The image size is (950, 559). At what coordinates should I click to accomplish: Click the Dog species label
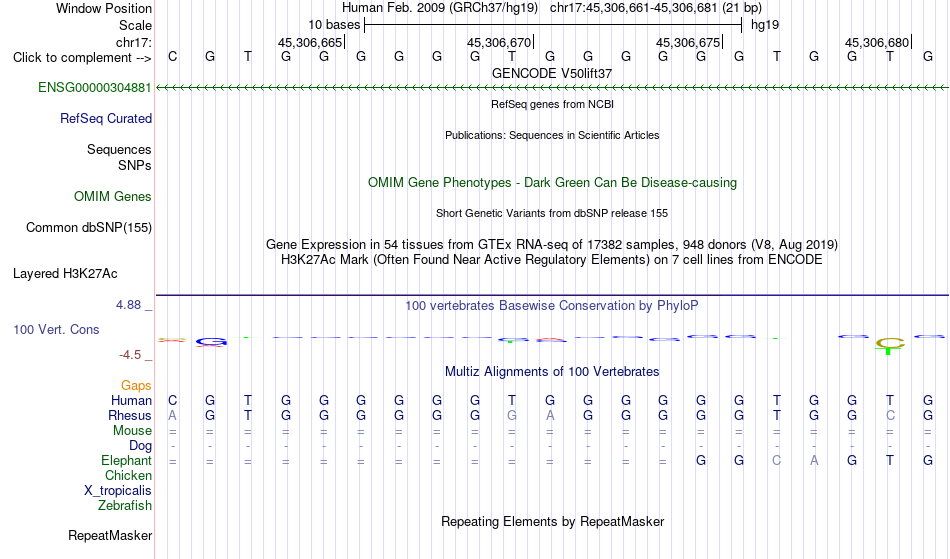[140, 445]
